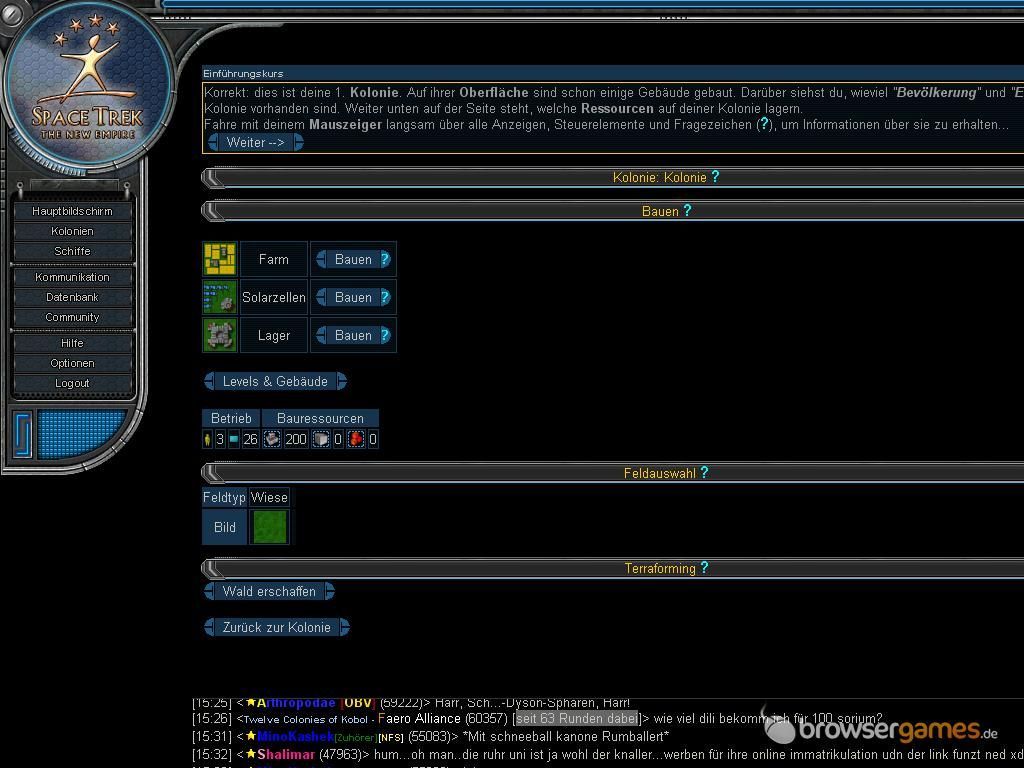Click the Farm building icon
Viewport: 1024px width, 768px height.
pyautogui.click(x=219, y=259)
